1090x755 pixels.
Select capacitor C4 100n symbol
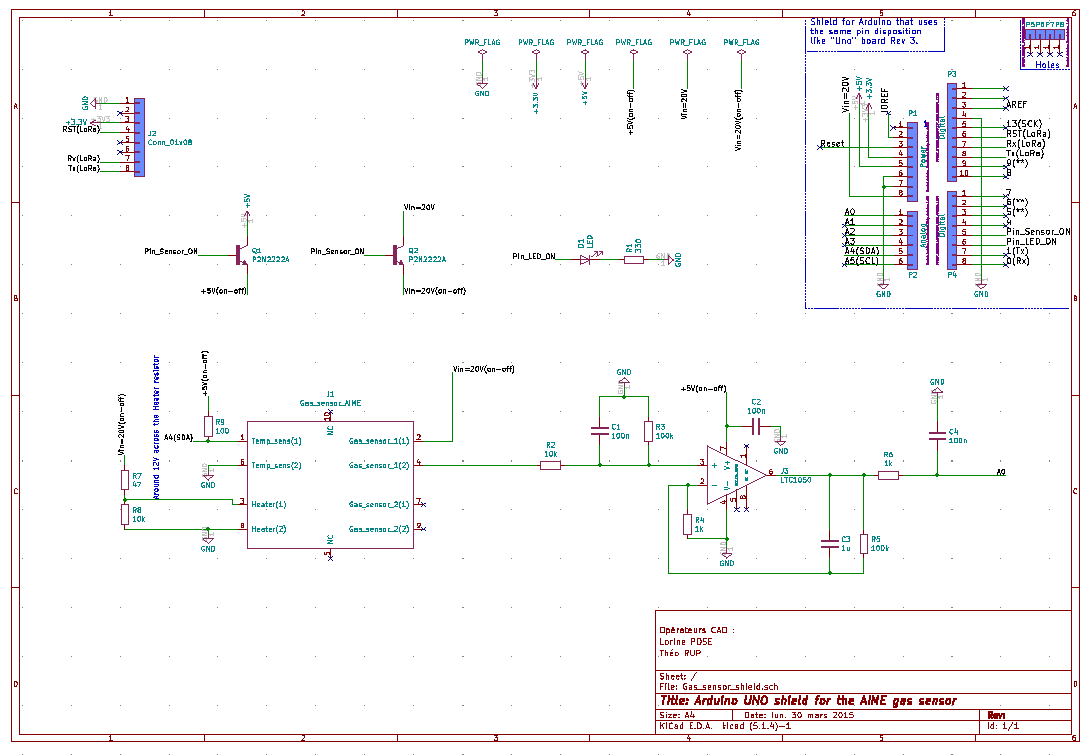937,436
